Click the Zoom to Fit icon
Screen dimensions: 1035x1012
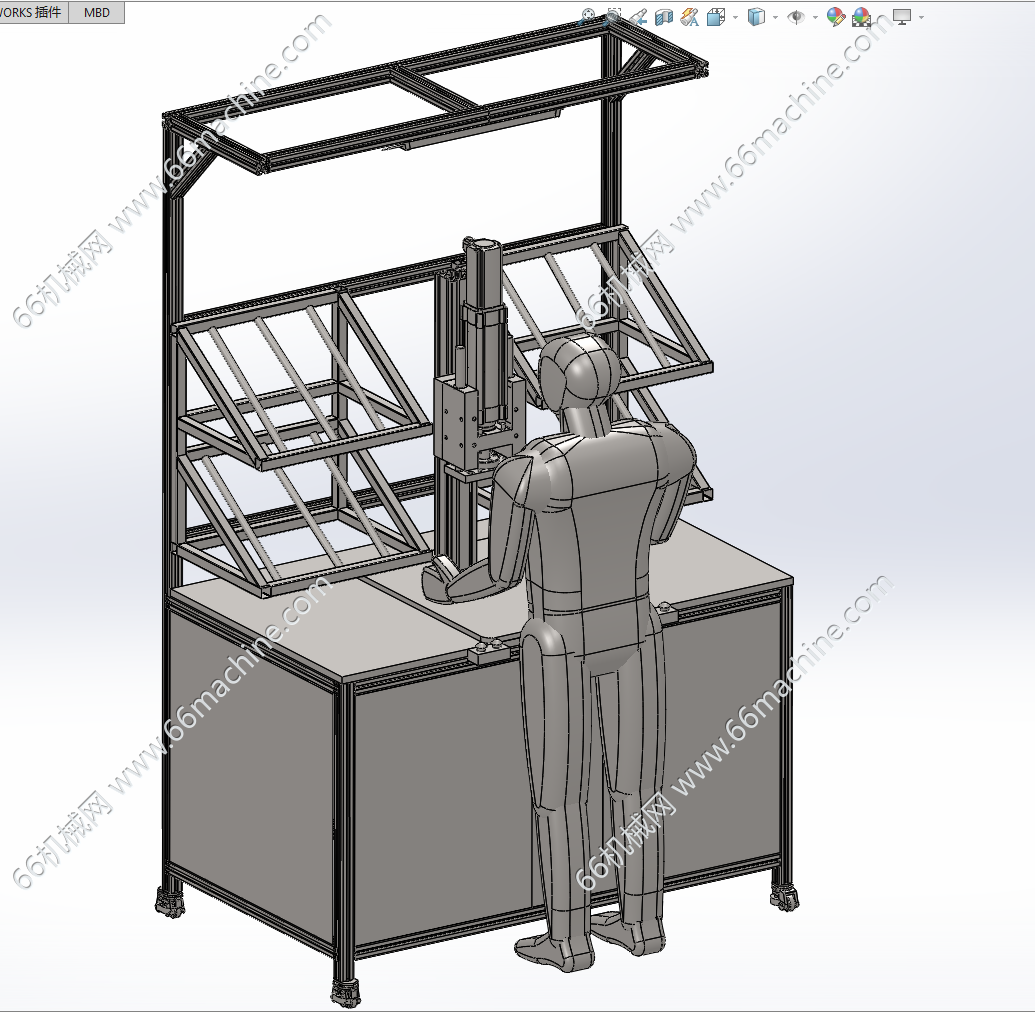click(x=588, y=17)
